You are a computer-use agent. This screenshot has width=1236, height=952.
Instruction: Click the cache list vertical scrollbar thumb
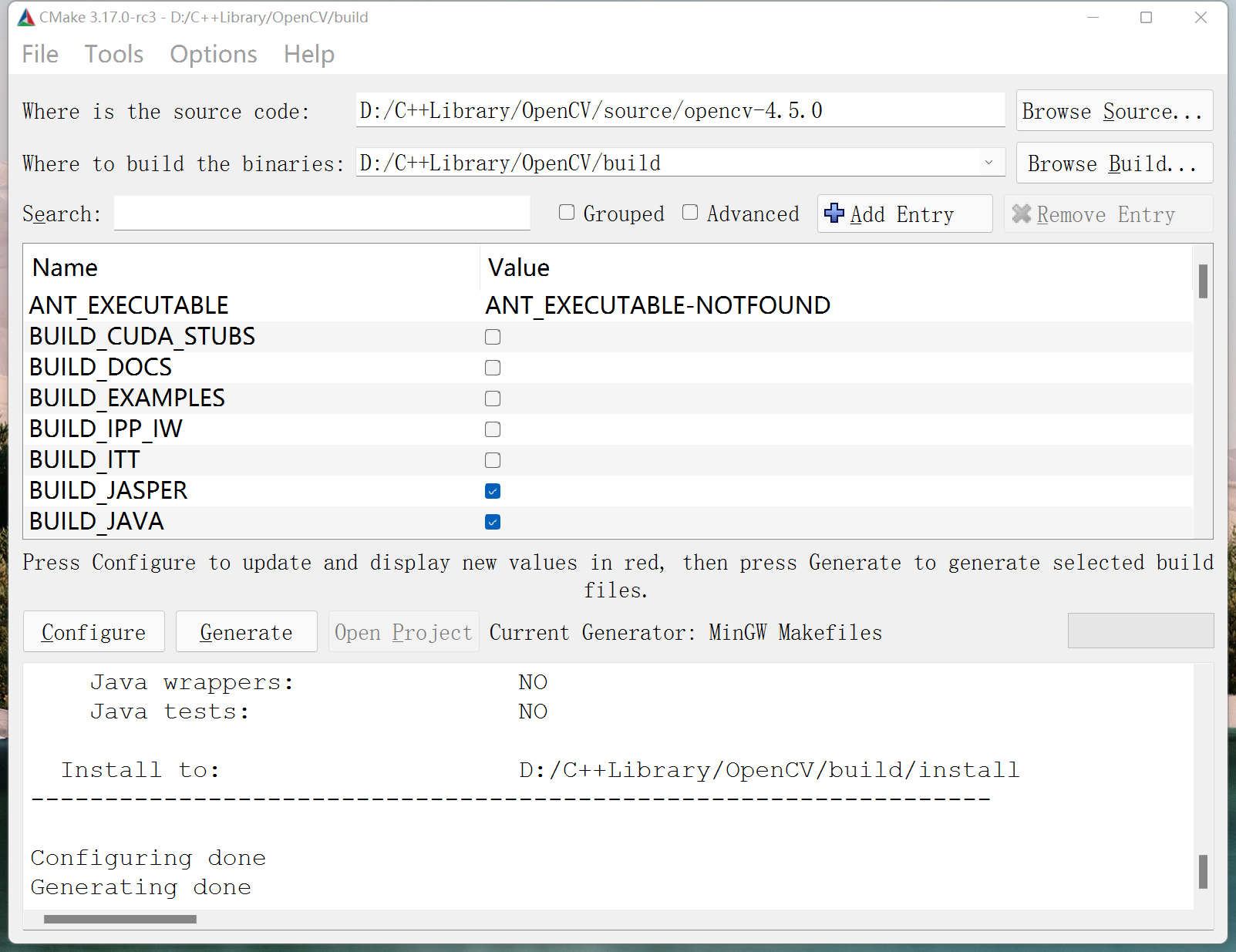(1203, 281)
